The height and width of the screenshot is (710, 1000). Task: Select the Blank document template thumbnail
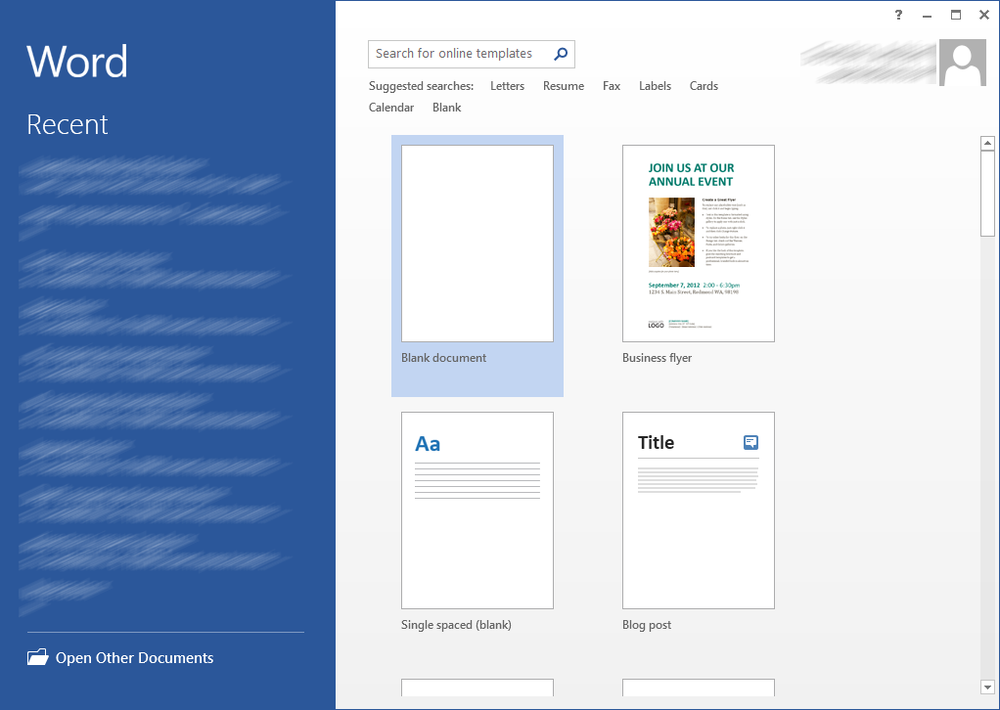[477, 243]
